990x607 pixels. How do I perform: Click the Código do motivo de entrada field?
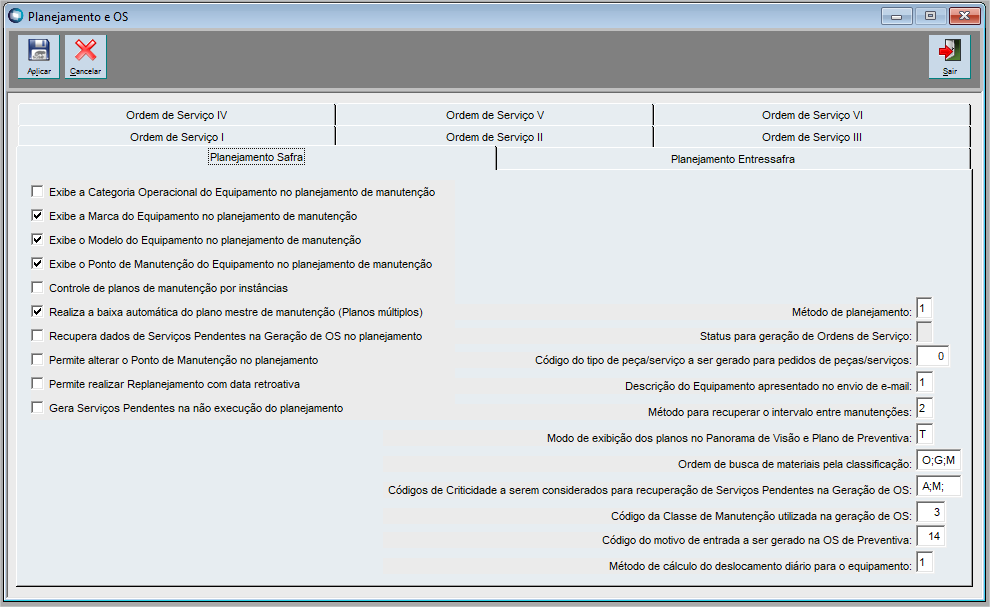930,536
